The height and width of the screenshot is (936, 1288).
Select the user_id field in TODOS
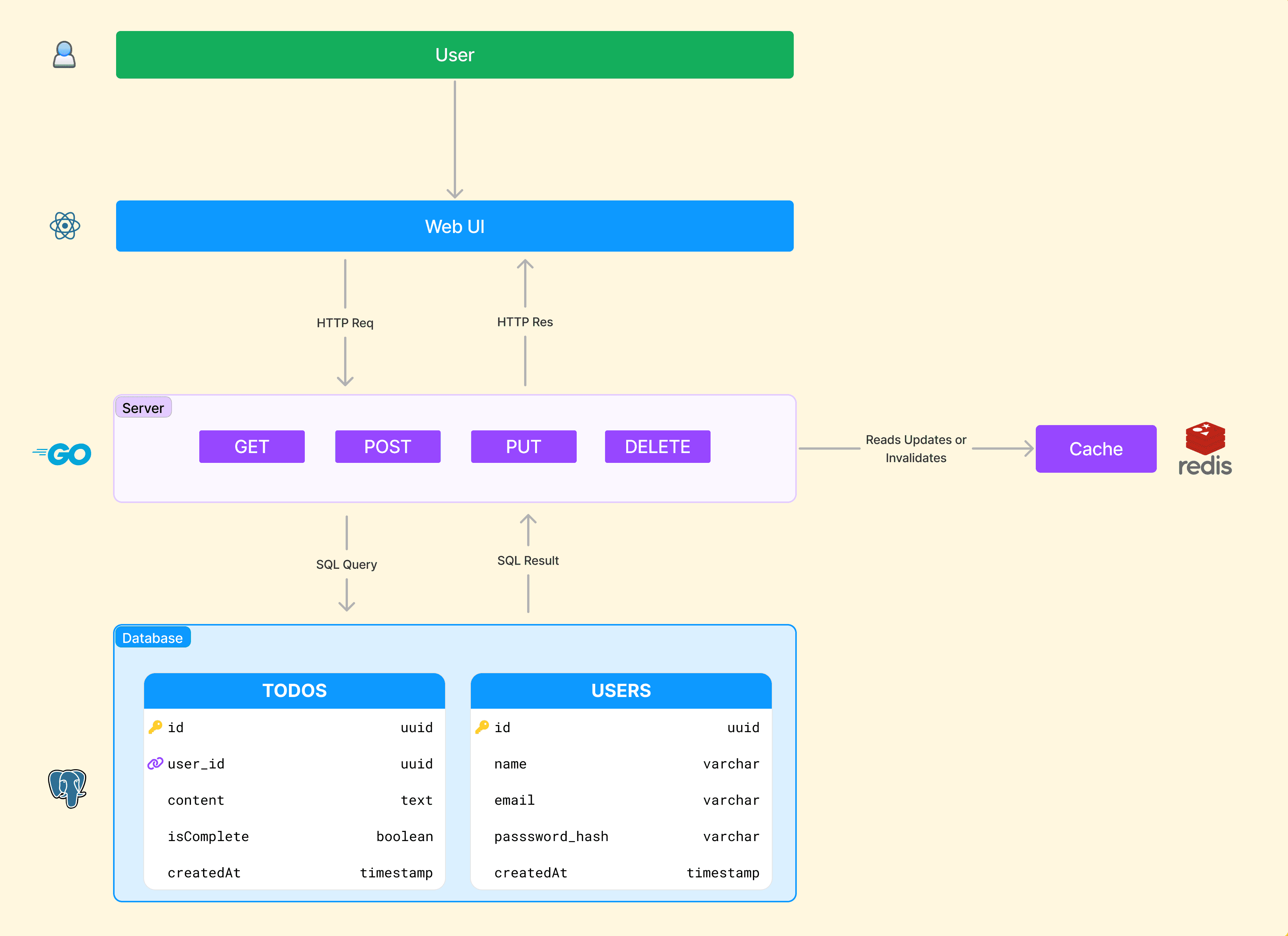pyautogui.click(x=196, y=764)
